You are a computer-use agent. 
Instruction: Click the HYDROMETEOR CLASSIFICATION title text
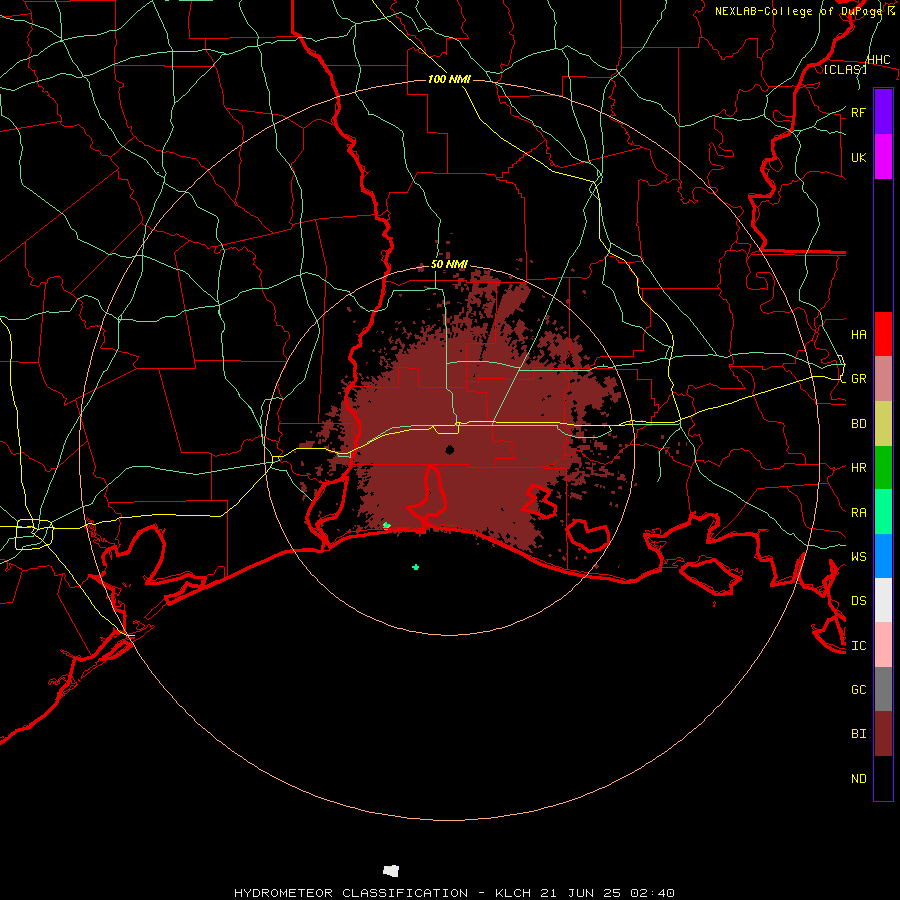[x=351, y=893]
